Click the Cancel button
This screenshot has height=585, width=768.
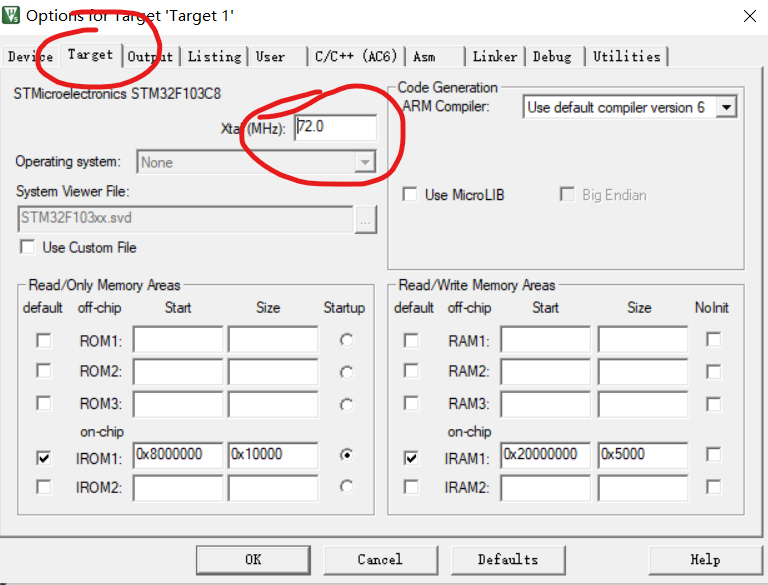pos(380,560)
